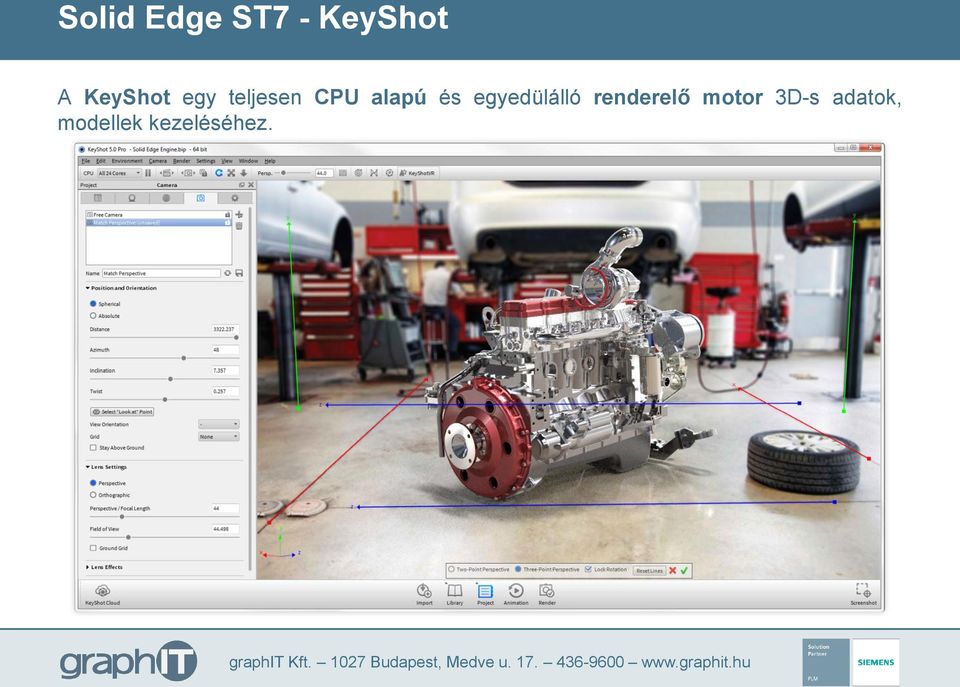Select the Absolute radio button
This screenshot has width=960, height=687.
coord(93,316)
